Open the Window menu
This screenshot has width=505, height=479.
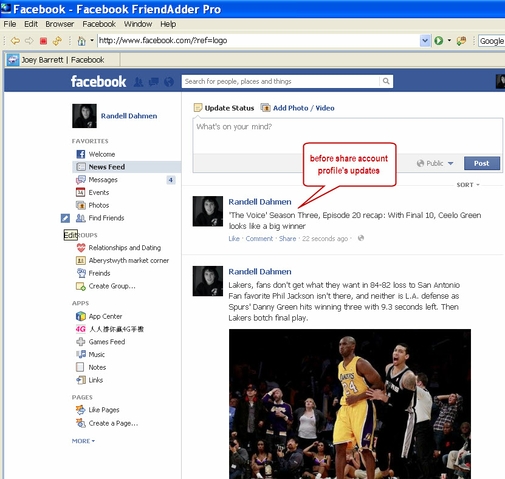click(x=138, y=24)
